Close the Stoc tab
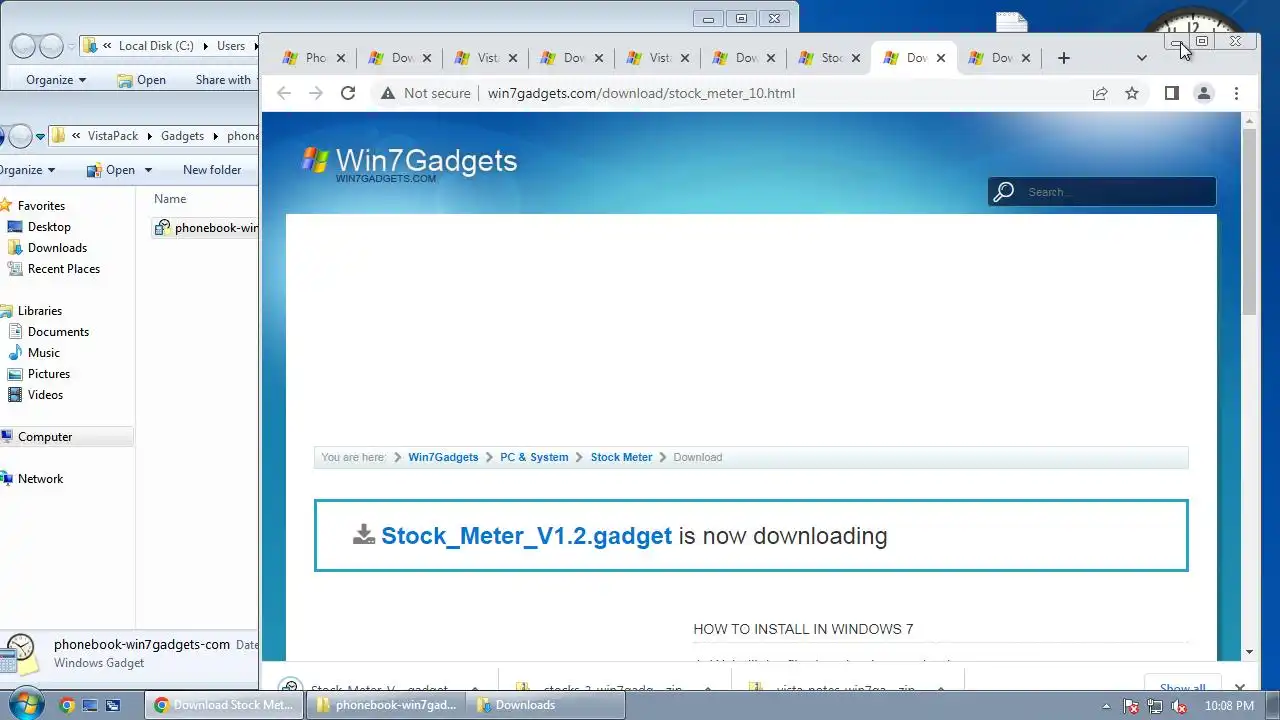This screenshot has height=720, width=1280. 856,58
